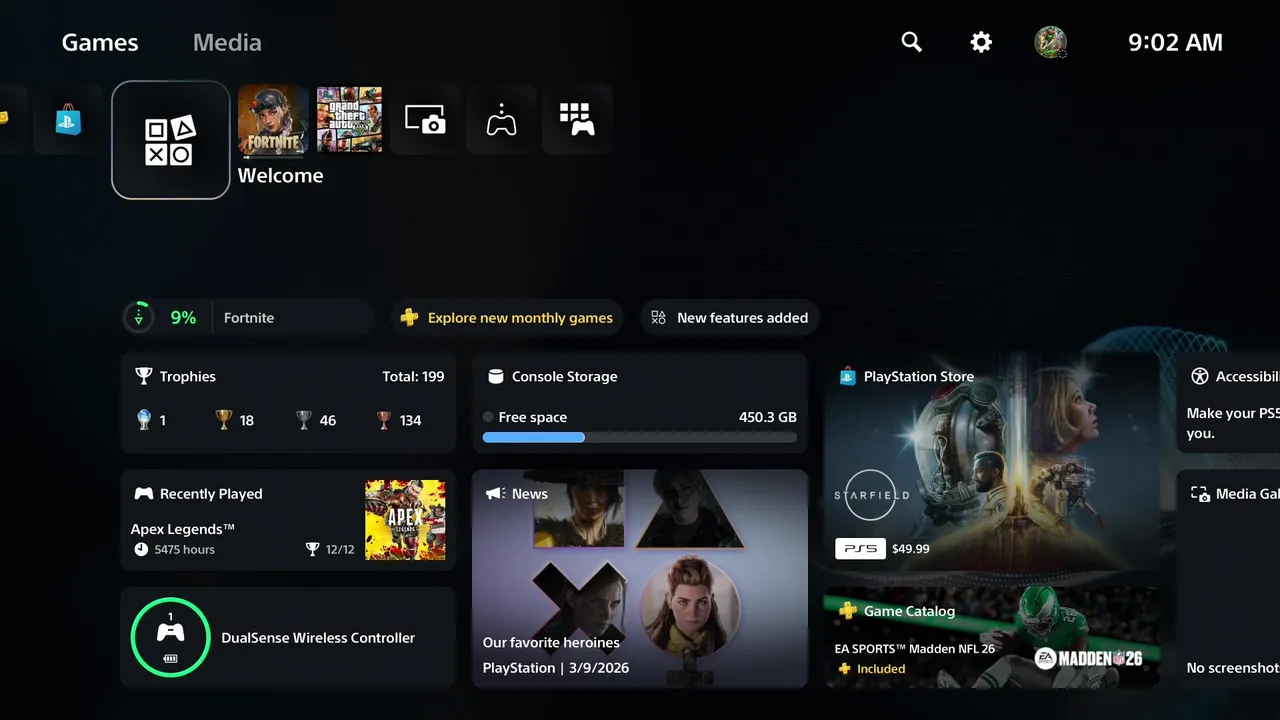Image resolution: width=1280 pixels, height=720 pixels.
Task: Click the PlayStation Store card icon
Action: click(847, 376)
